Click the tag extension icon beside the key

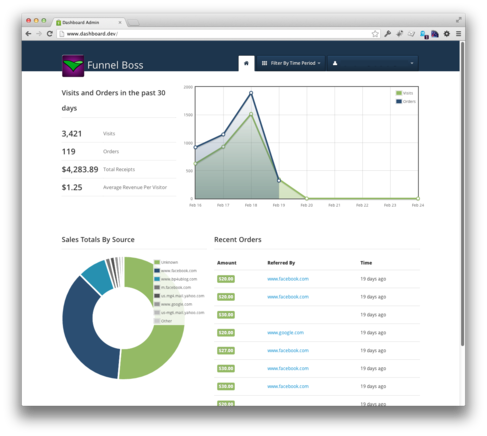[399, 34]
